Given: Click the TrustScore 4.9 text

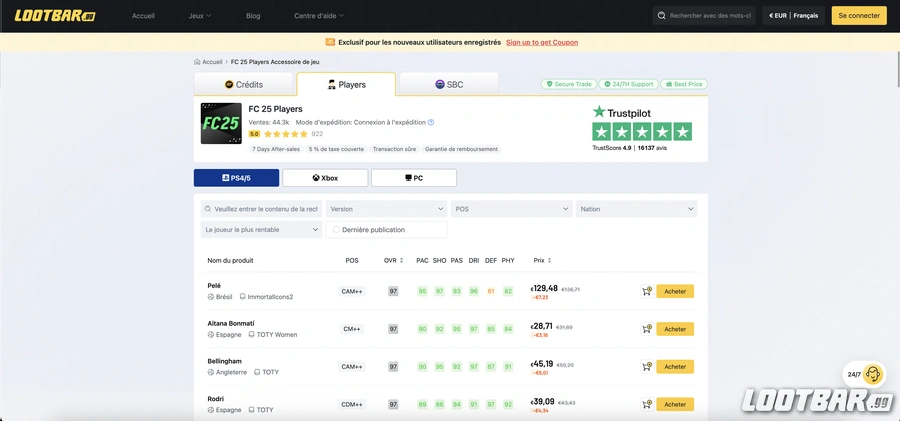Looking at the screenshot, I should (612, 148).
